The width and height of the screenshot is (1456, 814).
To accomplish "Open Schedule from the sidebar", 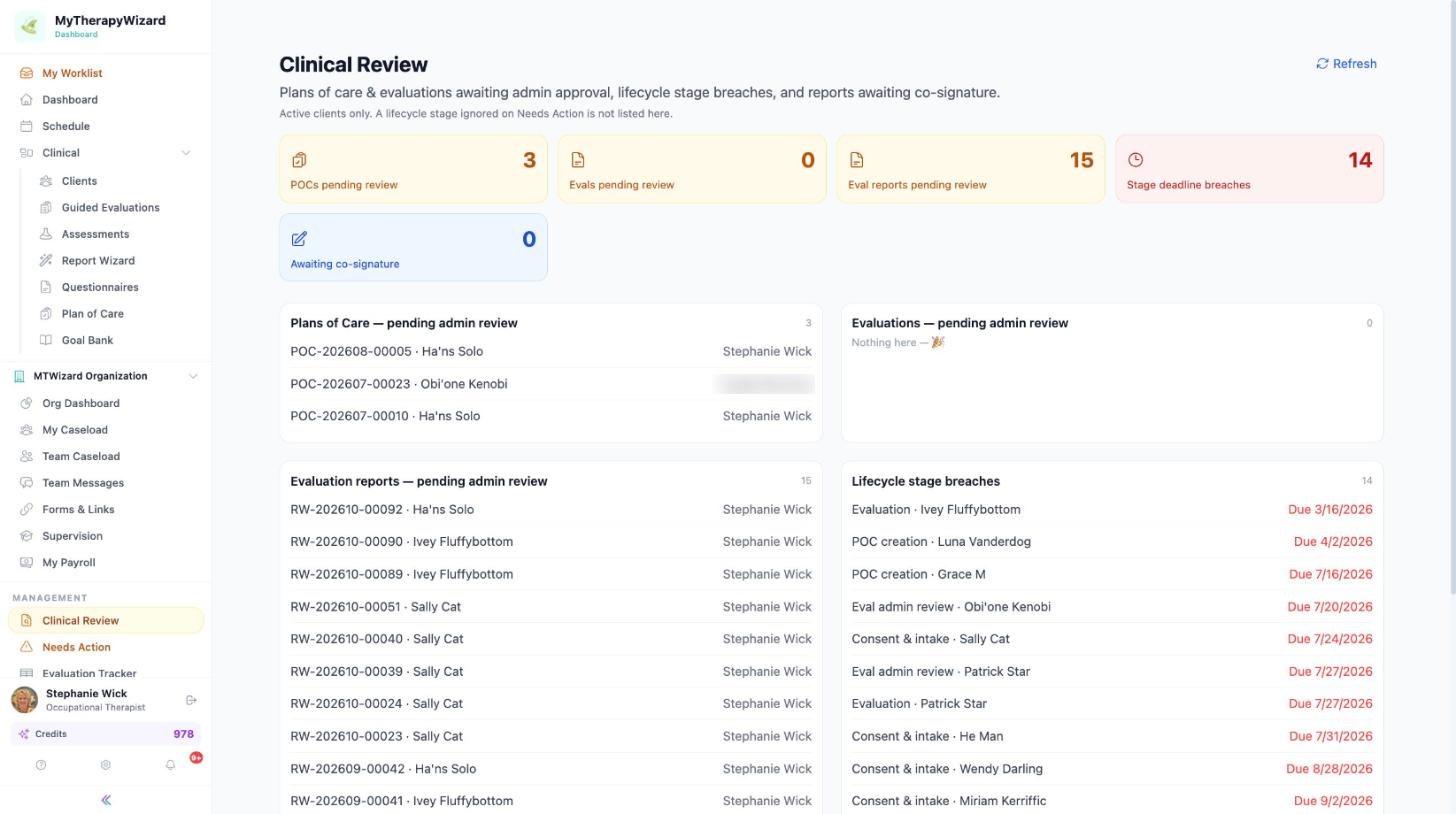I will [x=106, y=126].
